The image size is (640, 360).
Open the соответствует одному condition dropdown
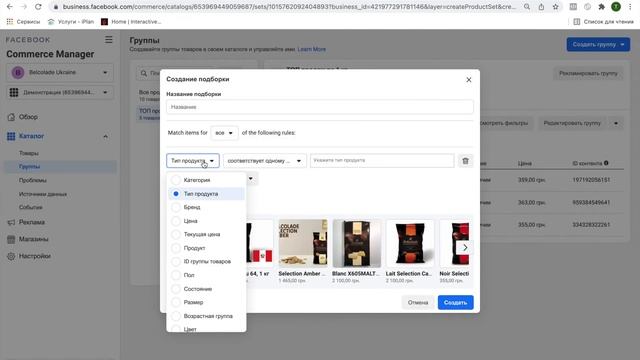point(264,161)
